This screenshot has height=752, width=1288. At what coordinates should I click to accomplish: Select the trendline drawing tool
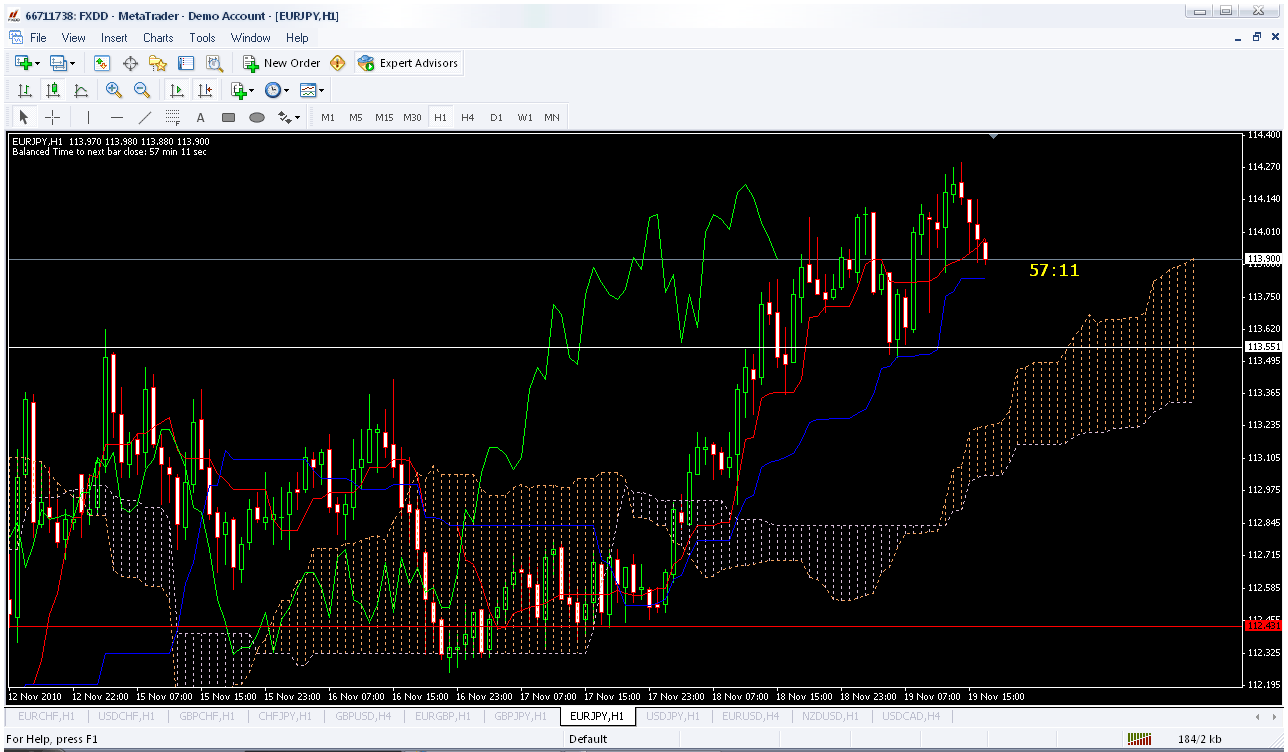coord(144,117)
